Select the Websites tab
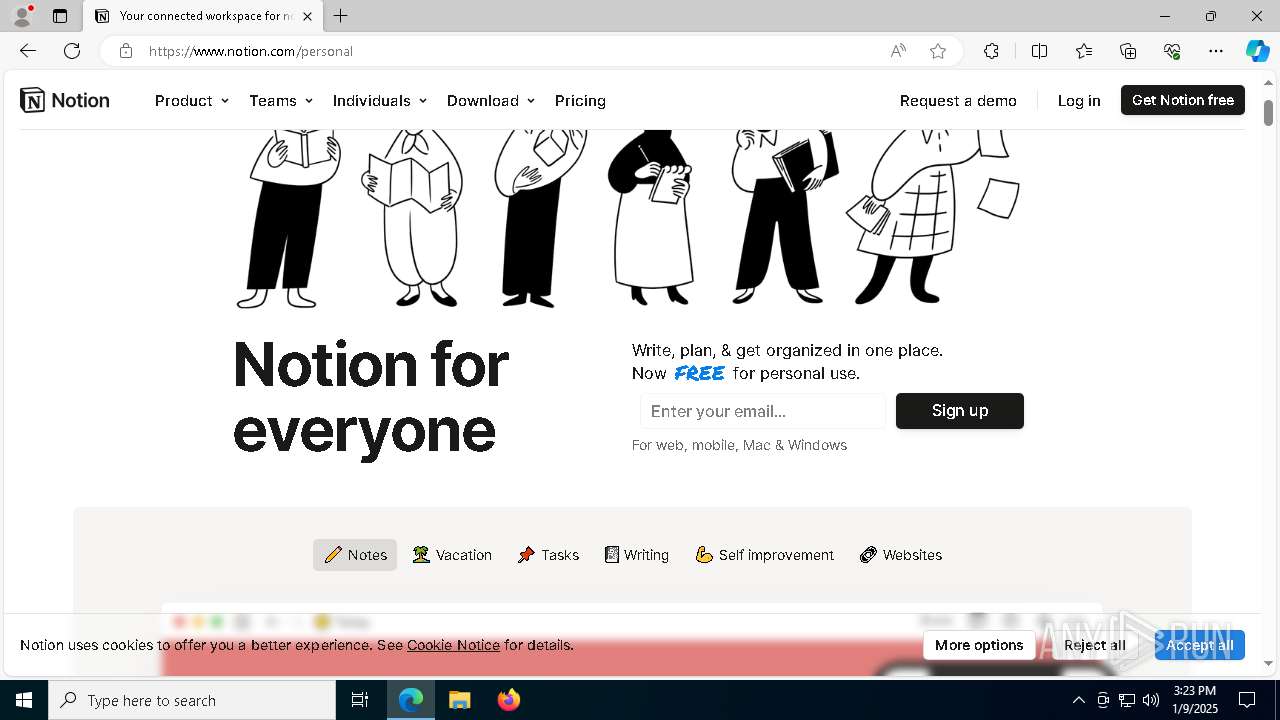Viewport: 1280px width, 720px height. 901,555
